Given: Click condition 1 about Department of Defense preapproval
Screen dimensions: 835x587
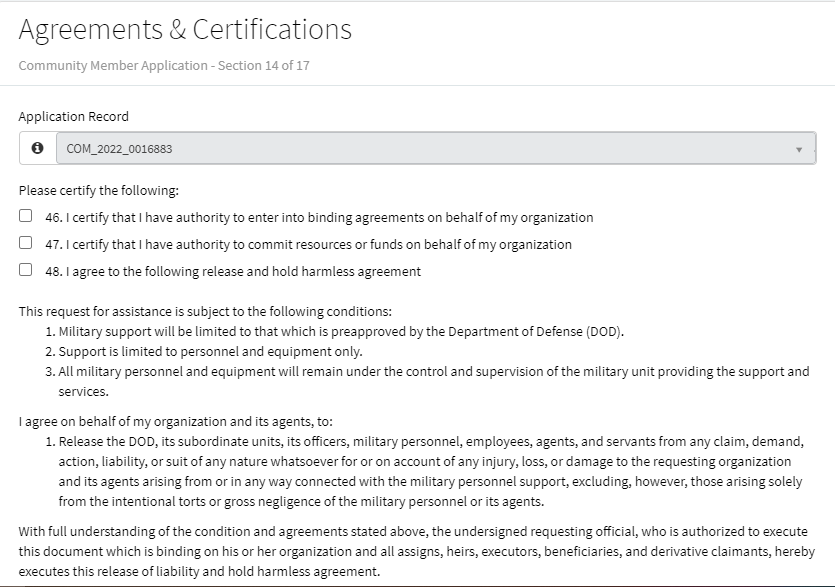Looking at the screenshot, I should [x=342, y=331].
